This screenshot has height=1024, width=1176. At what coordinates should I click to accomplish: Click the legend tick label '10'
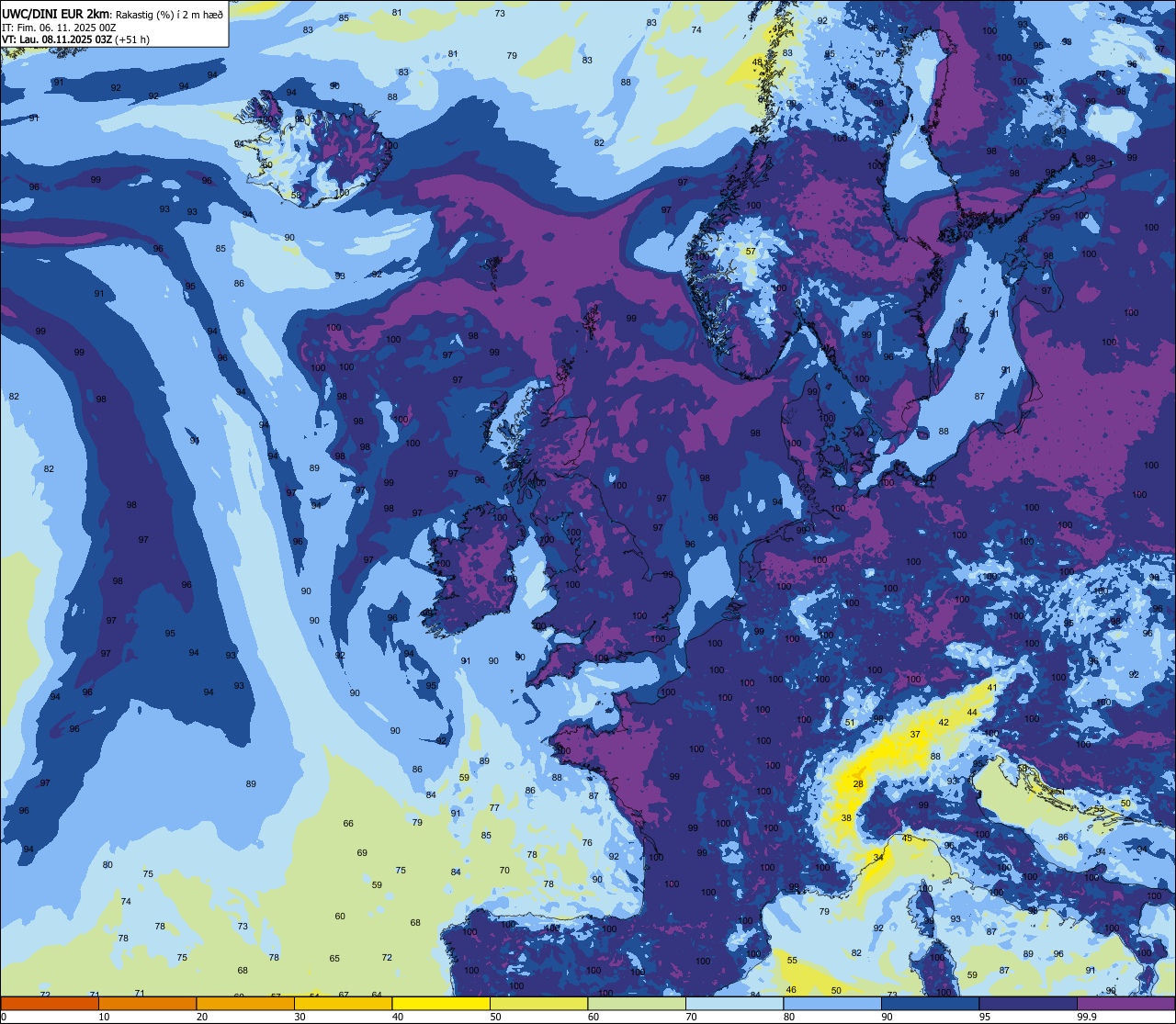tap(104, 1017)
